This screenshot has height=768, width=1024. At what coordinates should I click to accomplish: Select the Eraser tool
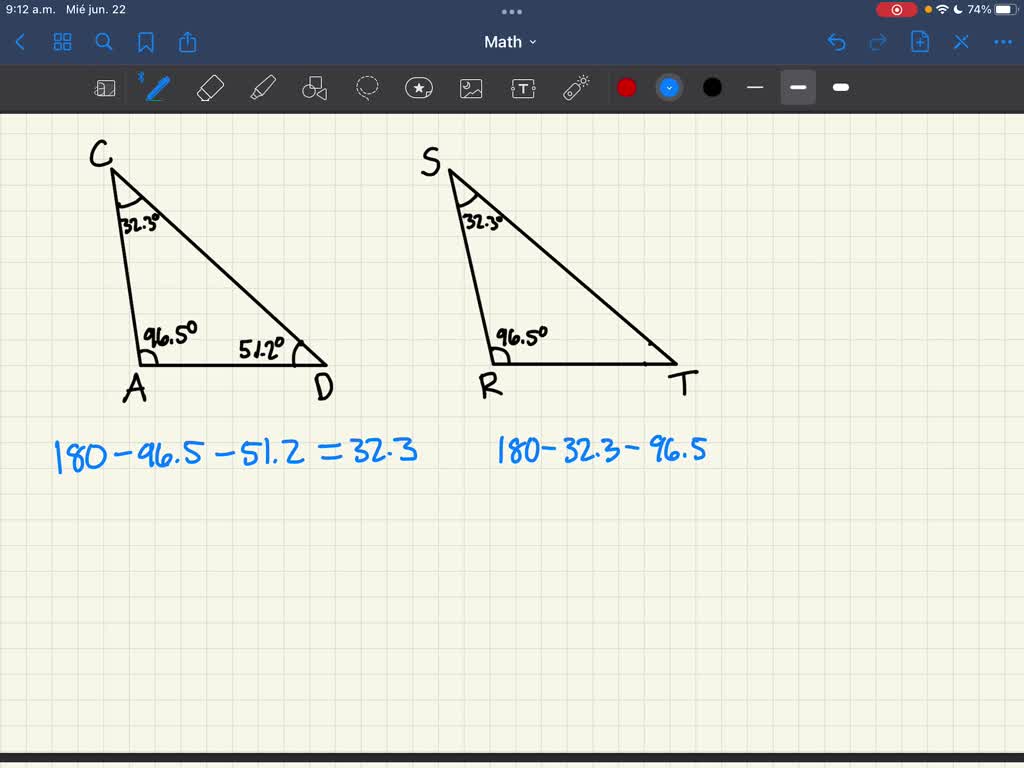click(209, 87)
